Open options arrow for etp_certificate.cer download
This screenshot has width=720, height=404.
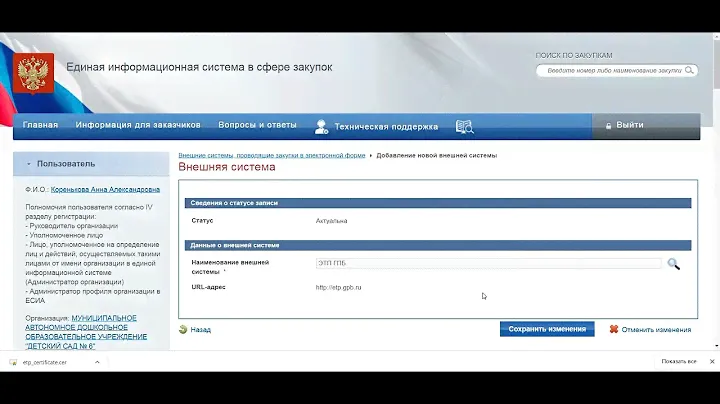tap(97, 362)
